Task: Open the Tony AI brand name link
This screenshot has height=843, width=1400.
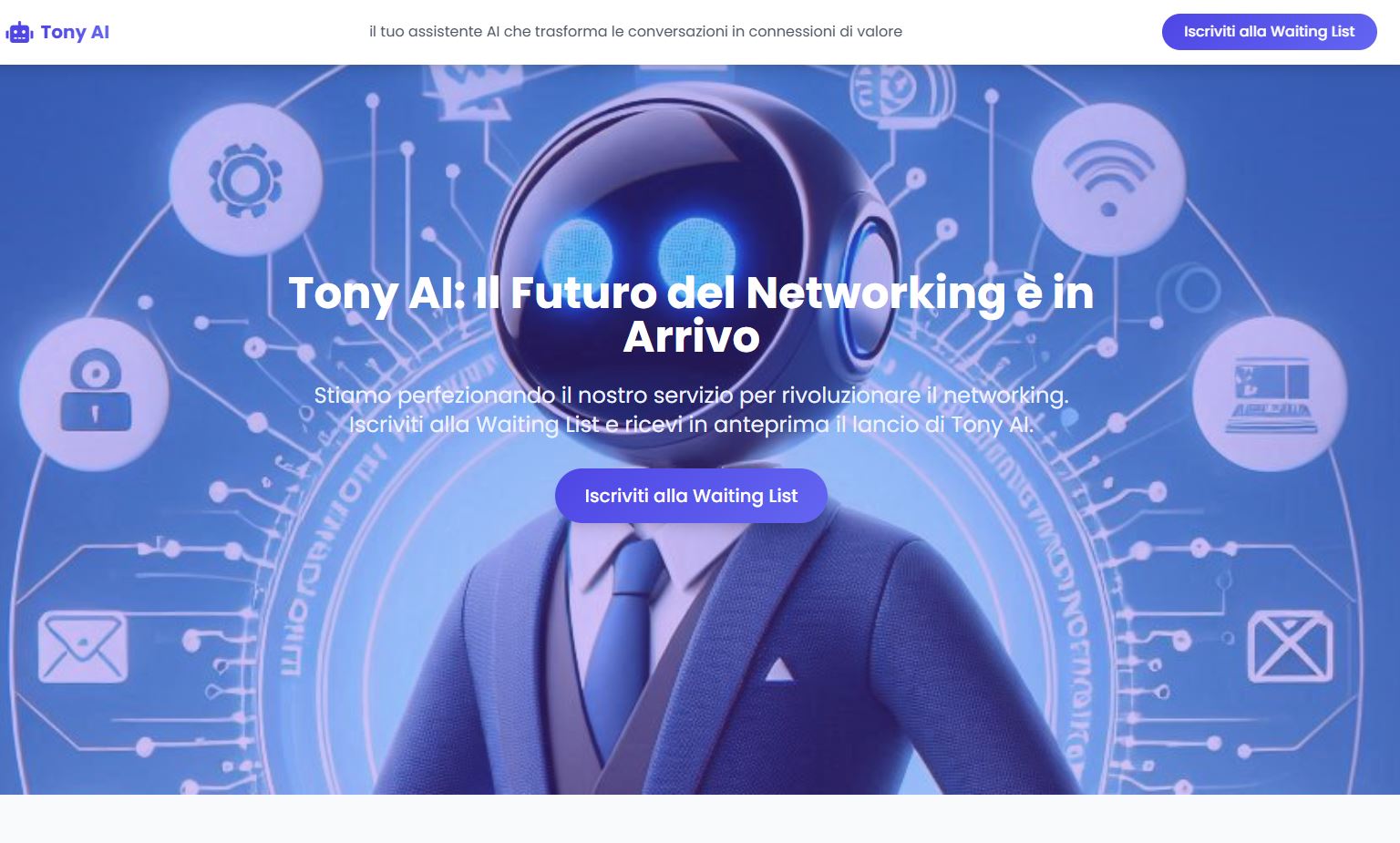Action: [75, 32]
